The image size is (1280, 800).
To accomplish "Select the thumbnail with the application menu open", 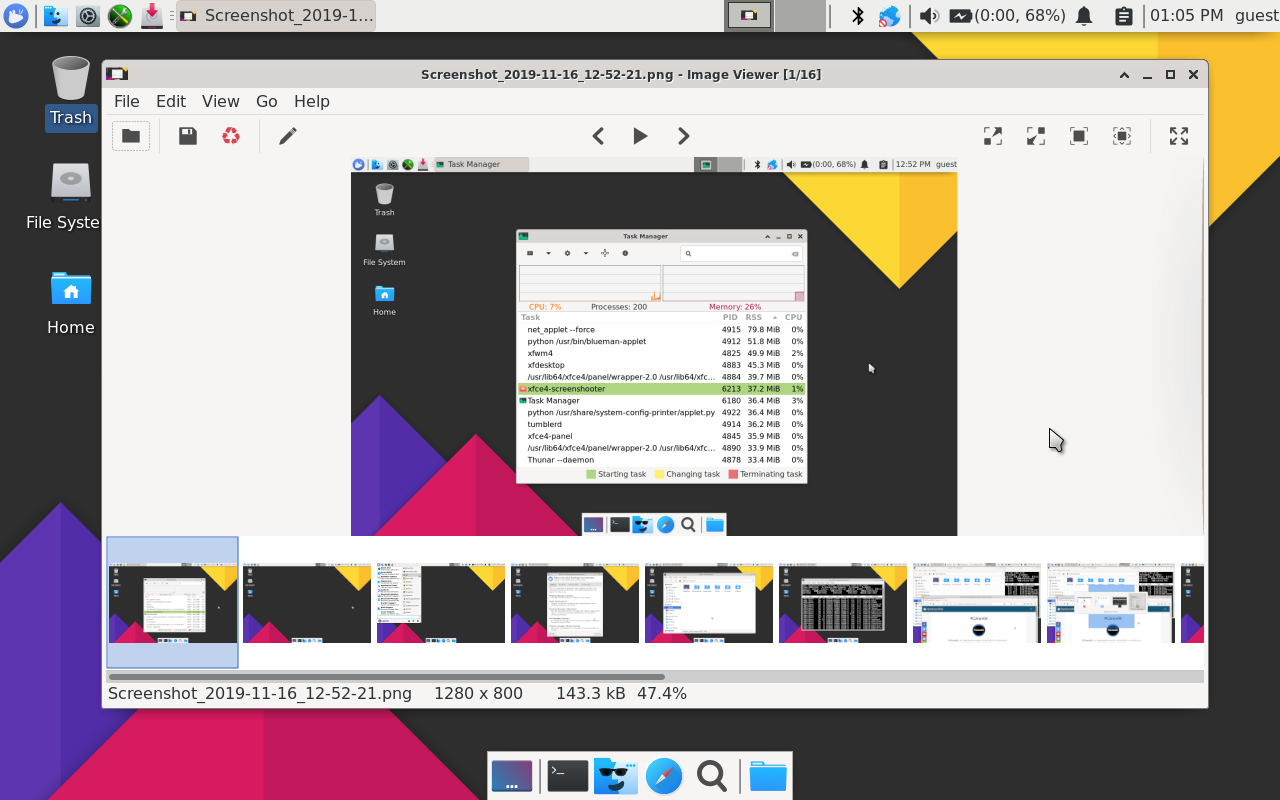I will [x=441, y=603].
